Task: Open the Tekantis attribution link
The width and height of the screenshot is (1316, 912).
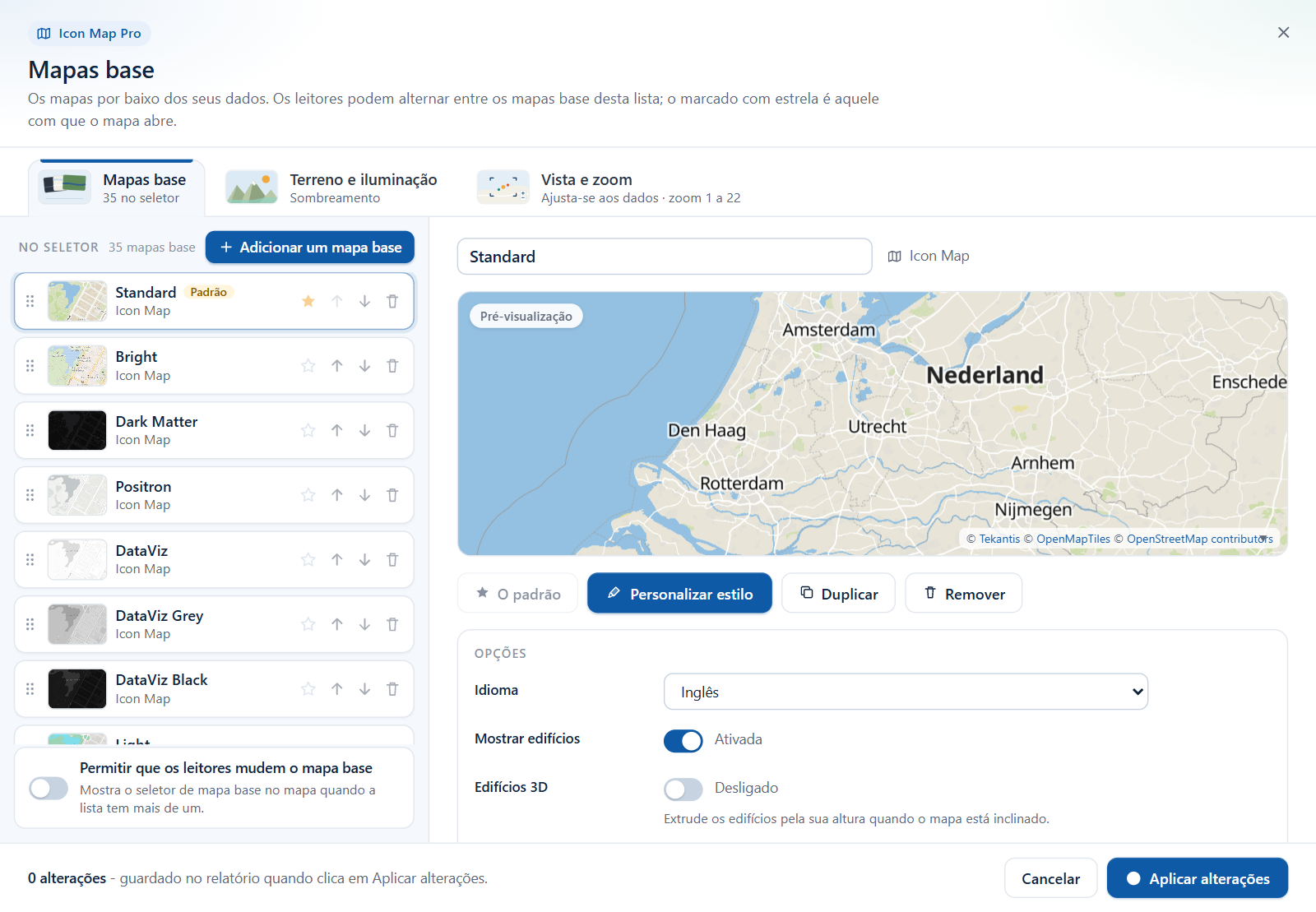Action: pyautogui.click(x=999, y=539)
